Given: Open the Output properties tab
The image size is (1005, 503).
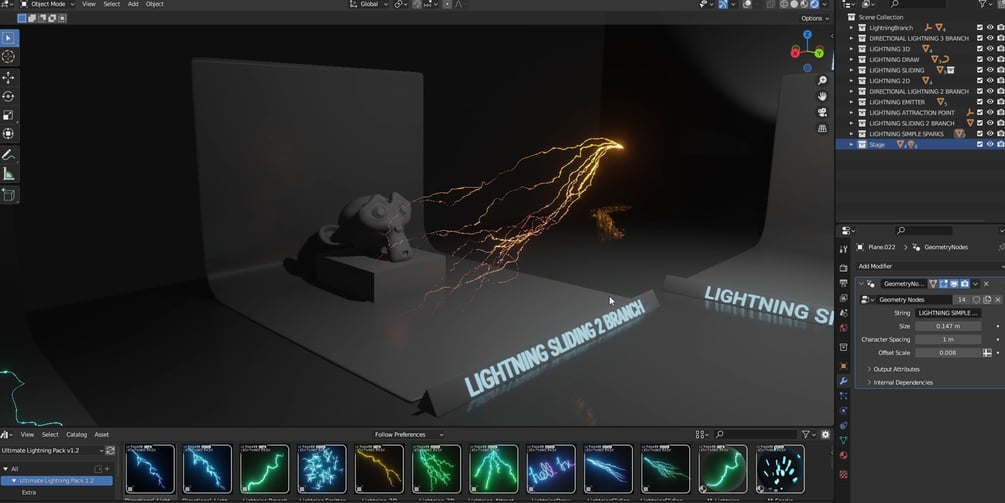Looking at the screenshot, I should [x=843, y=283].
